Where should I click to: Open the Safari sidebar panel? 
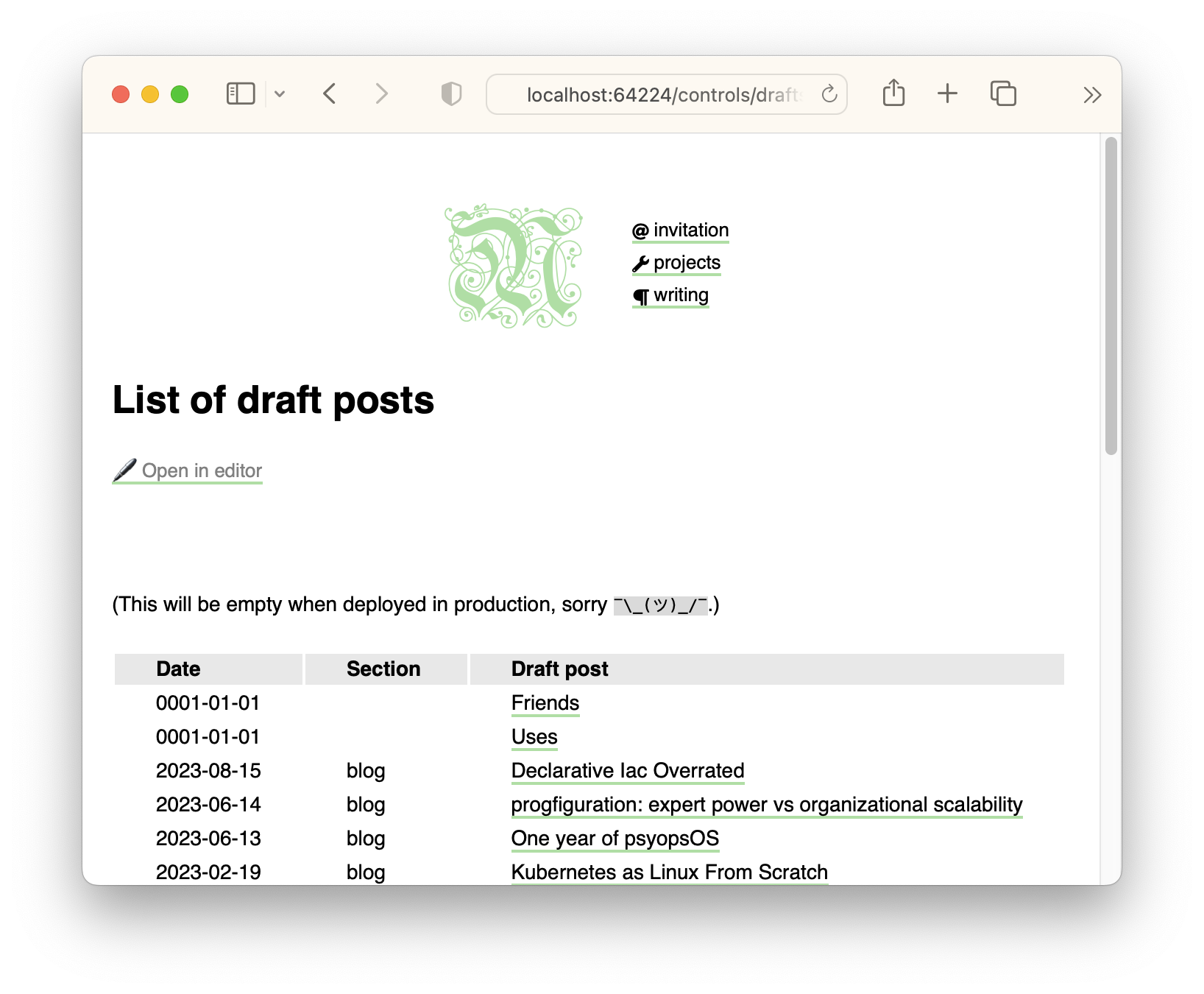tap(239, 94)
